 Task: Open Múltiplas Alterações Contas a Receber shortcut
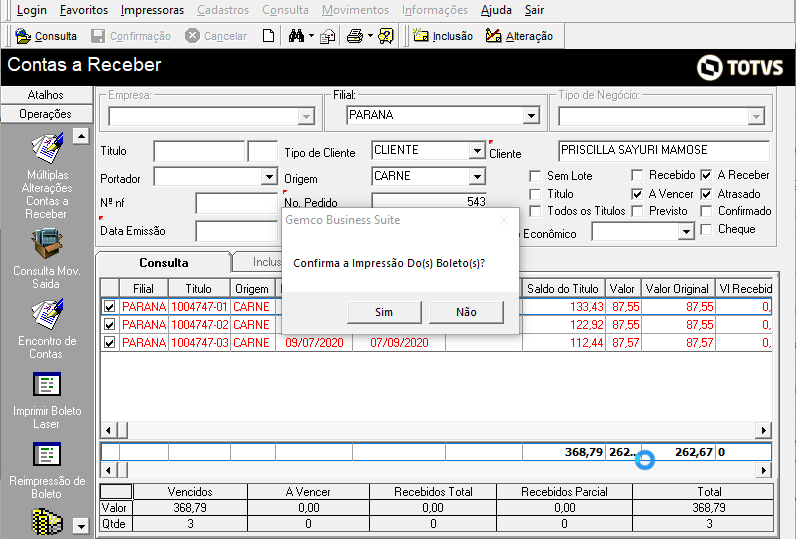[47, 148]
